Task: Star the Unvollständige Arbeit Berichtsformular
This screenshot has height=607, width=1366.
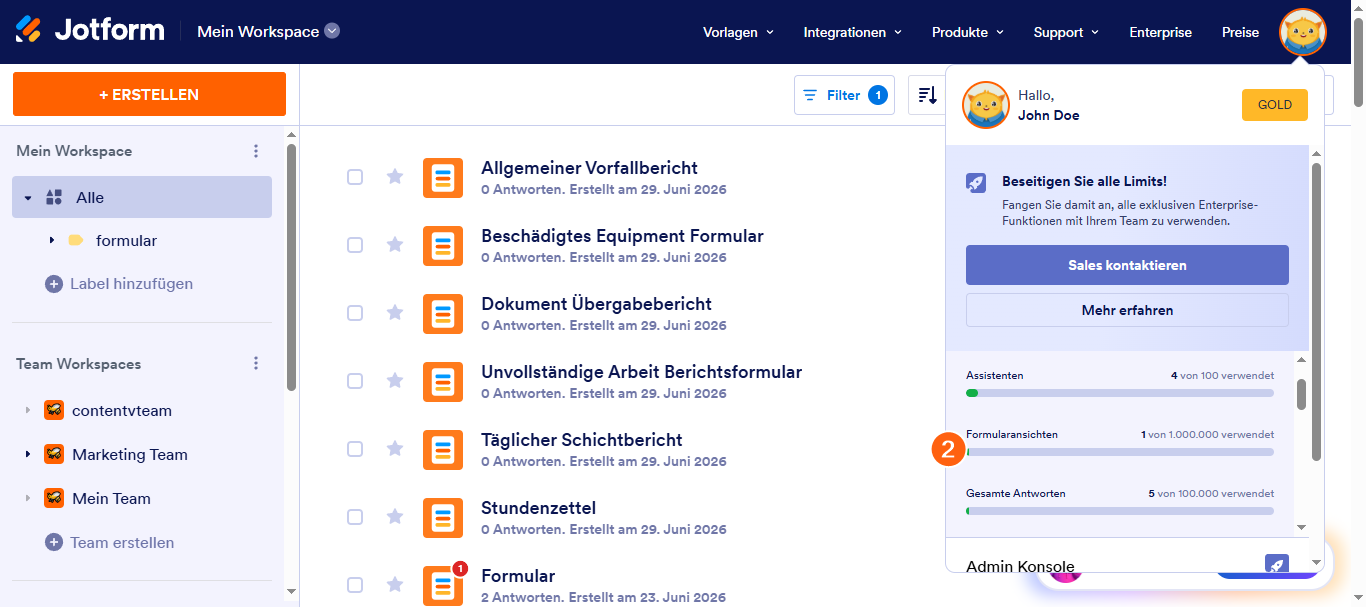Action: tap(395, 381)
